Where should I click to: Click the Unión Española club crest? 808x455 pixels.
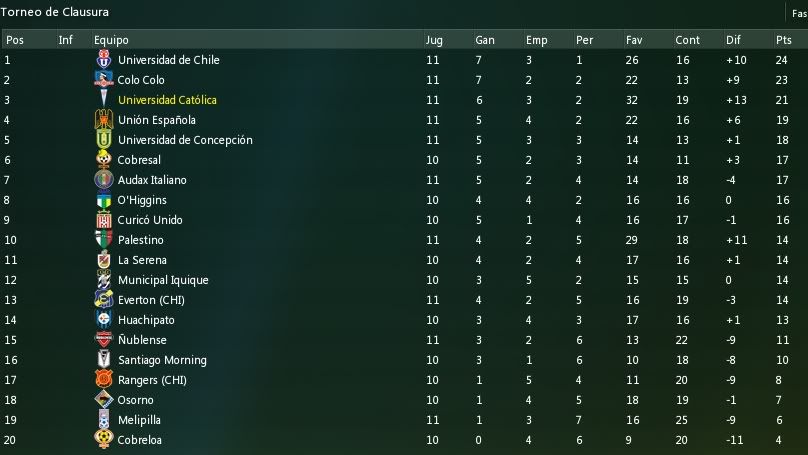coord(104,120)
